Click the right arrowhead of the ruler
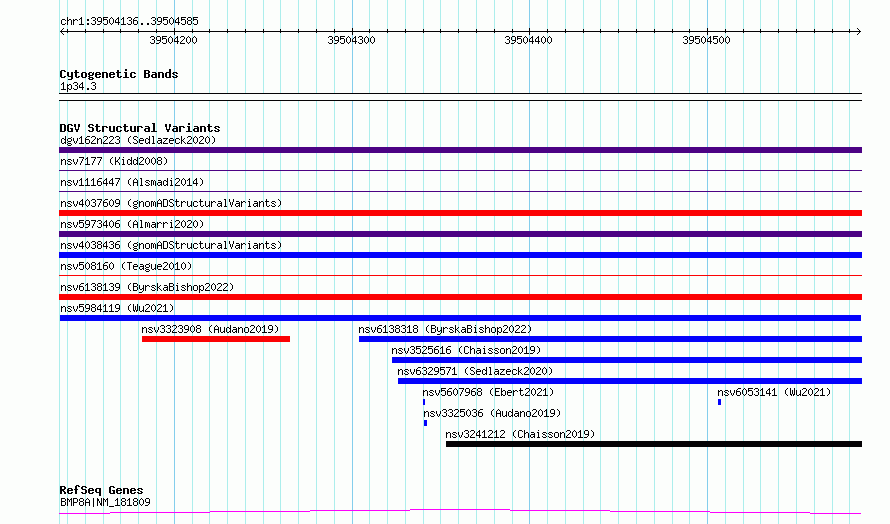The image size is (890, 524). coord(859,31)
